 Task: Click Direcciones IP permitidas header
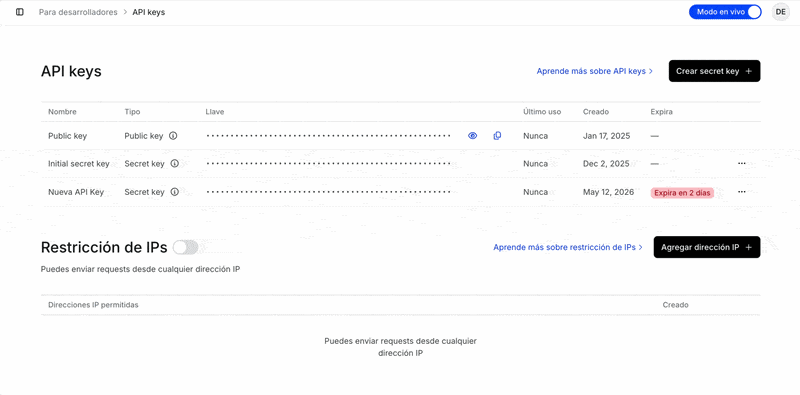coord(93,305)
